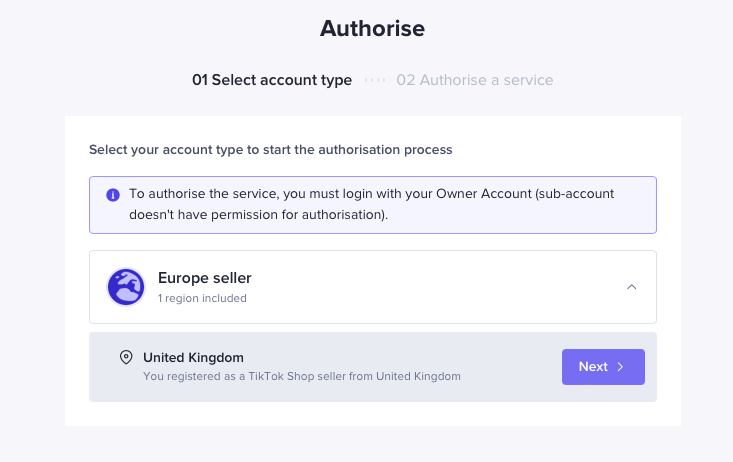Click the Owner Account notice banner text
This screenshot has width=733, height=462.
370,204
